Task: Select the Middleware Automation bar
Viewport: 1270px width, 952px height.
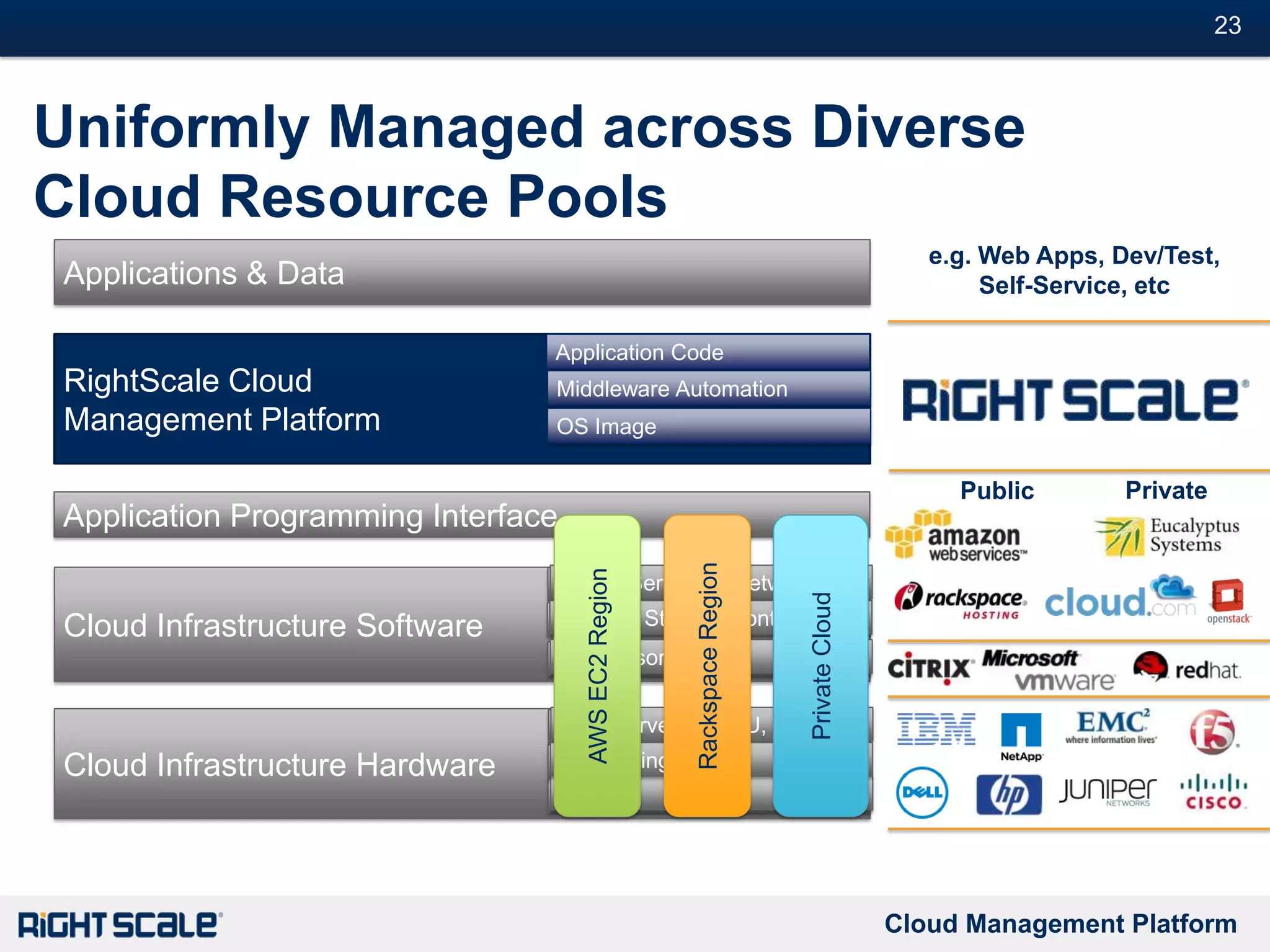Action: [708, 389]
